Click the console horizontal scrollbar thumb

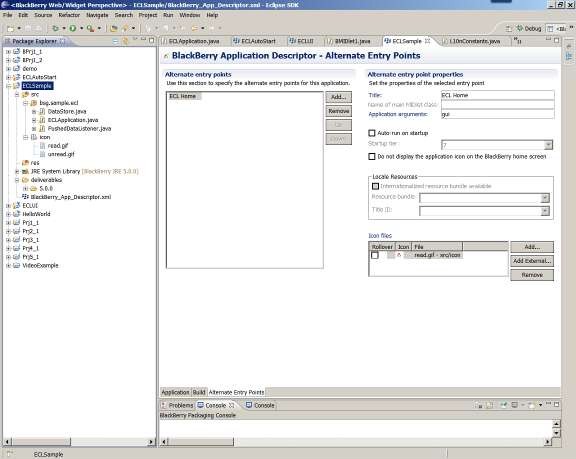tap(201, 442)
